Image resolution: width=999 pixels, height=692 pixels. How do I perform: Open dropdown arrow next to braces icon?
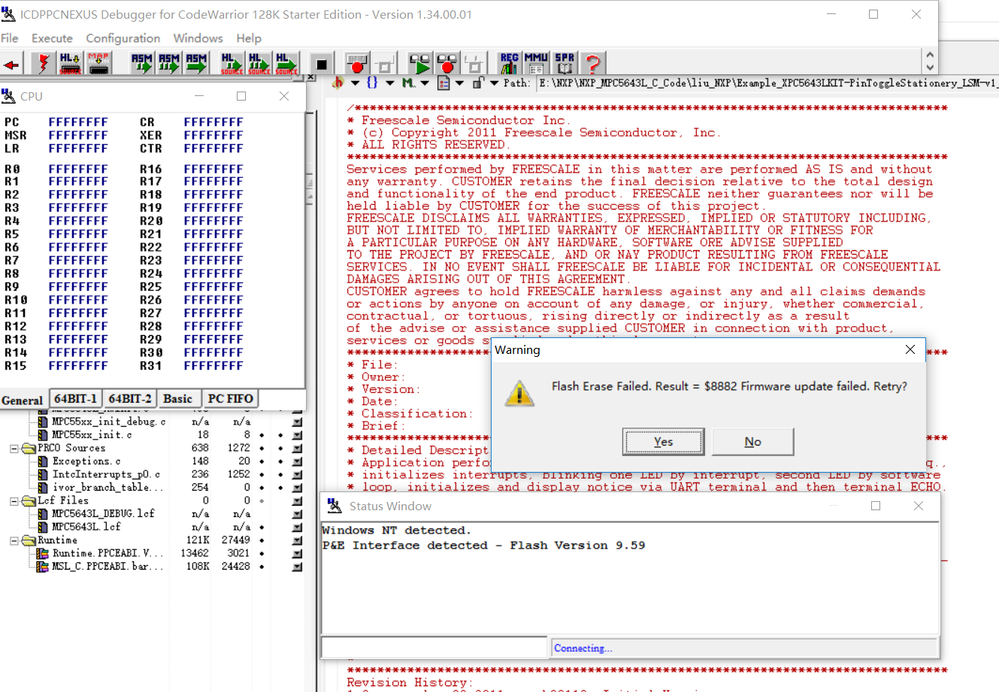(390, 83)
